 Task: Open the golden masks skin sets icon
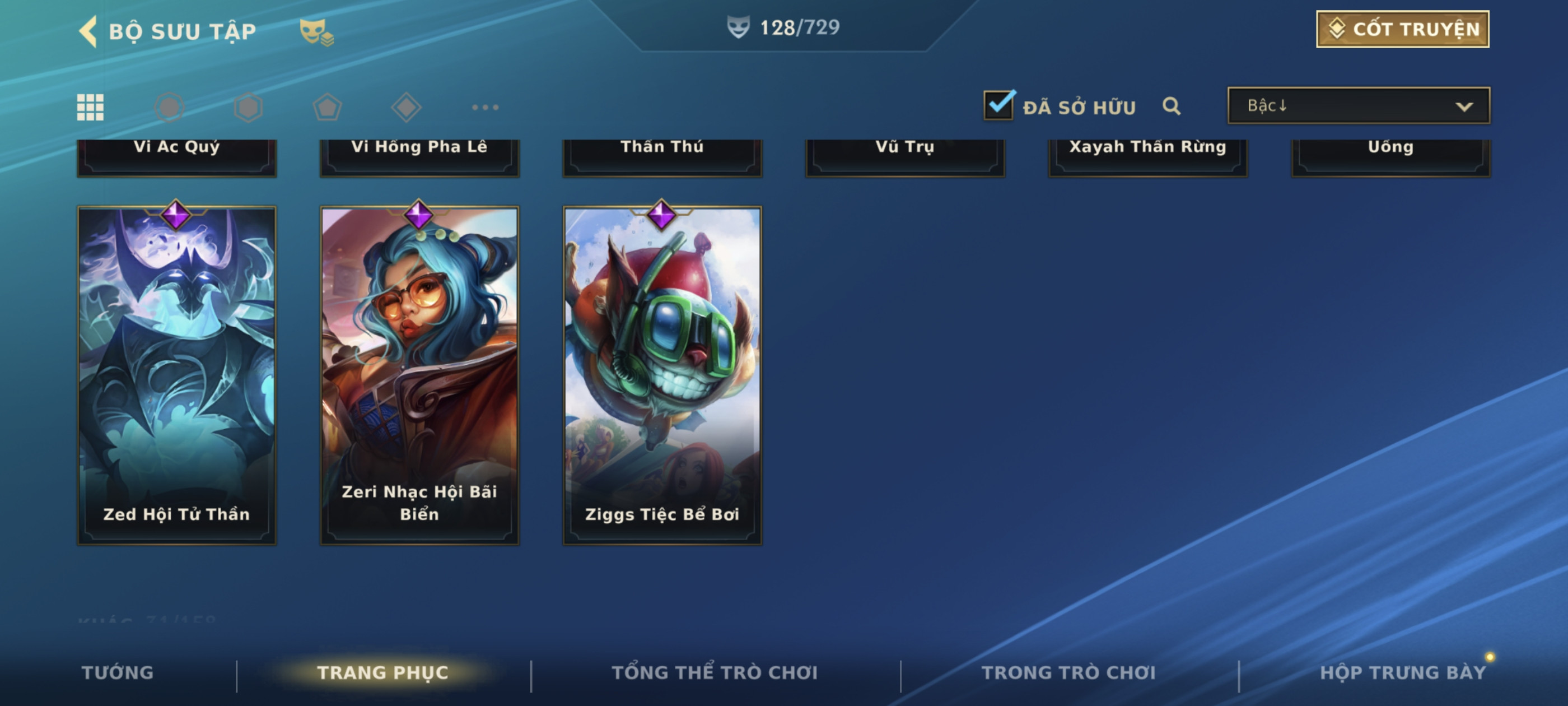click(x=316, y=32)
